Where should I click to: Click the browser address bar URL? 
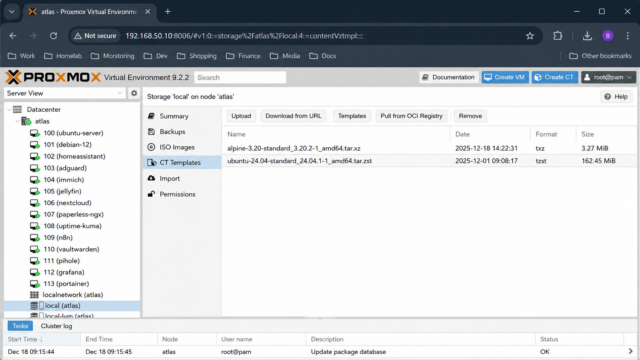click(244, 36)
